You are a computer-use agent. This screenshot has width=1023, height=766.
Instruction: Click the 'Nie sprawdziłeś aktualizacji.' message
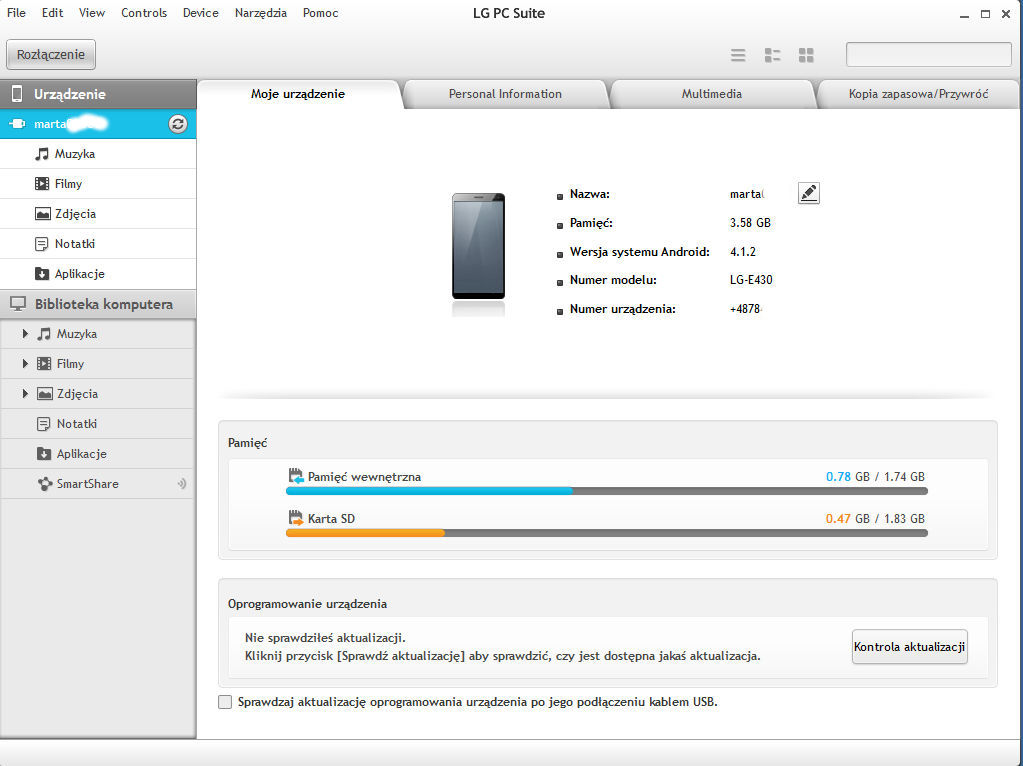point(326,637)
